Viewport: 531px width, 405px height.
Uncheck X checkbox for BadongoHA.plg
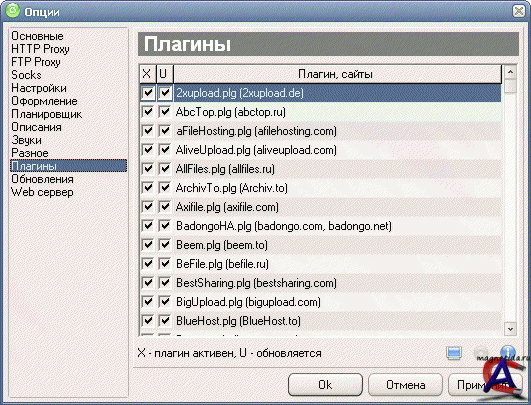click(x=148, y=226)
